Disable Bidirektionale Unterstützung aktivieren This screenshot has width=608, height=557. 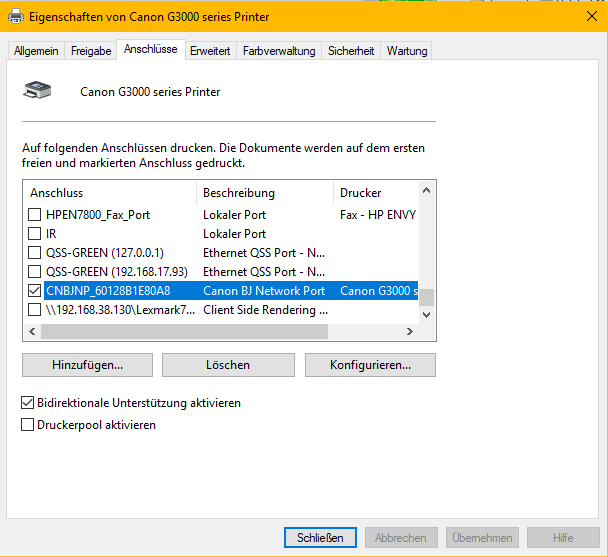tap(28, 403)
